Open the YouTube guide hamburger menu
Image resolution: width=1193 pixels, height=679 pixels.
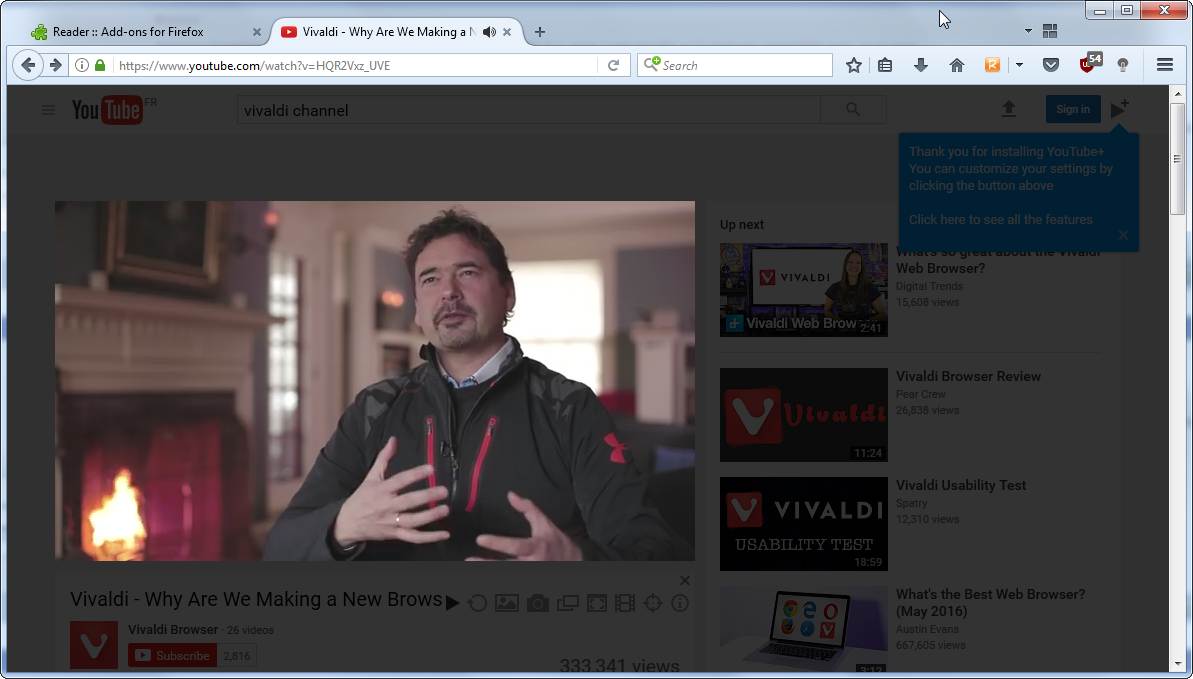(x=48, y=110)
